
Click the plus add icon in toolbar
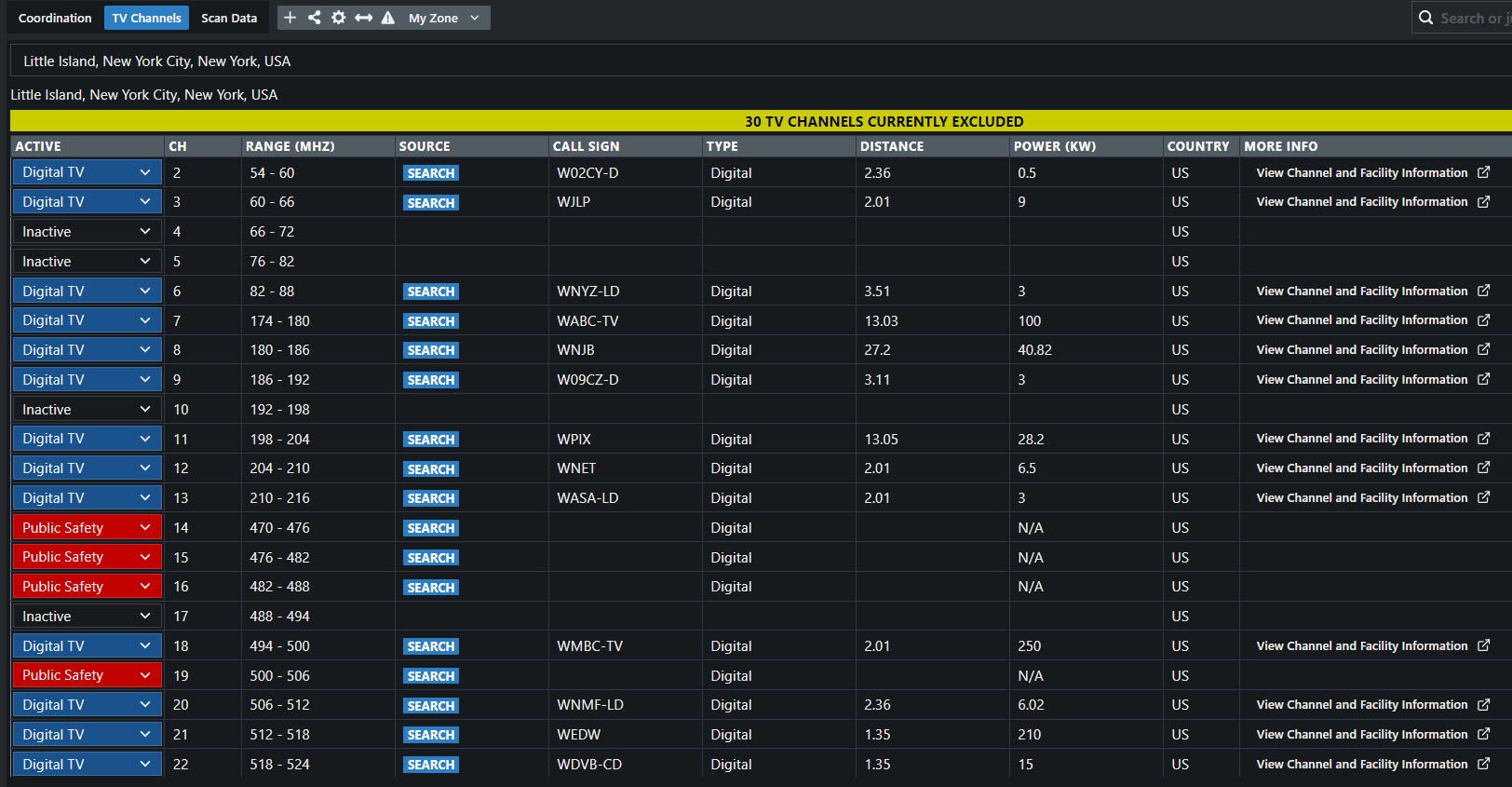point(290,18)
